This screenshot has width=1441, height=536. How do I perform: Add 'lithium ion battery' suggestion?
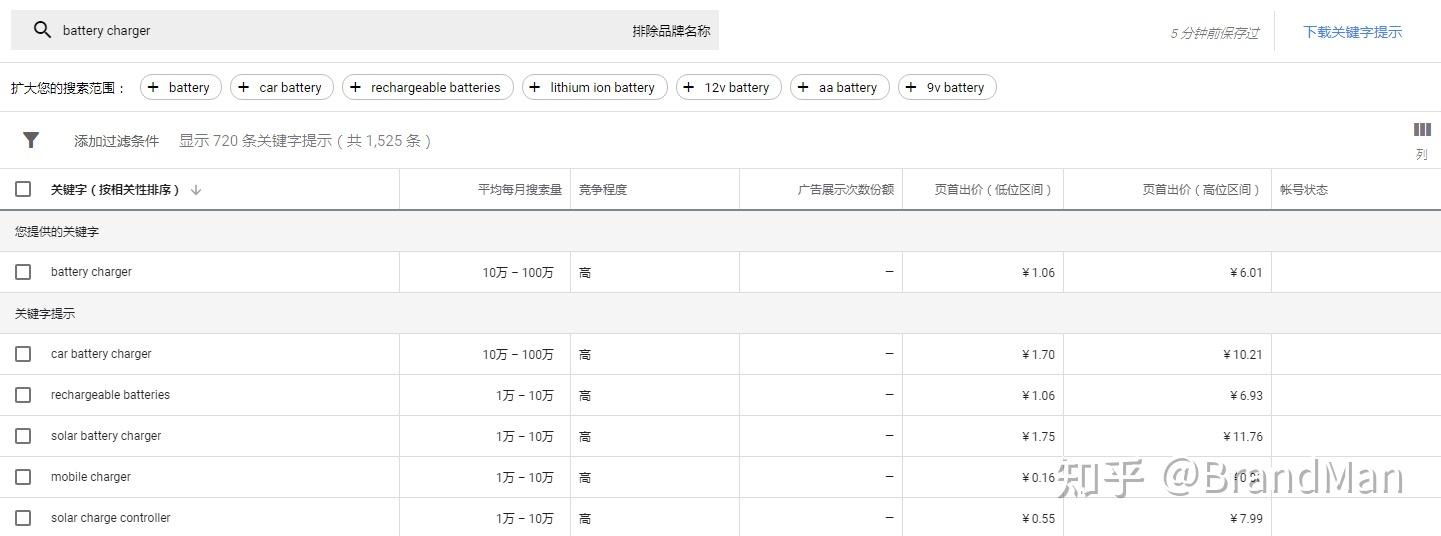[592, 88]
